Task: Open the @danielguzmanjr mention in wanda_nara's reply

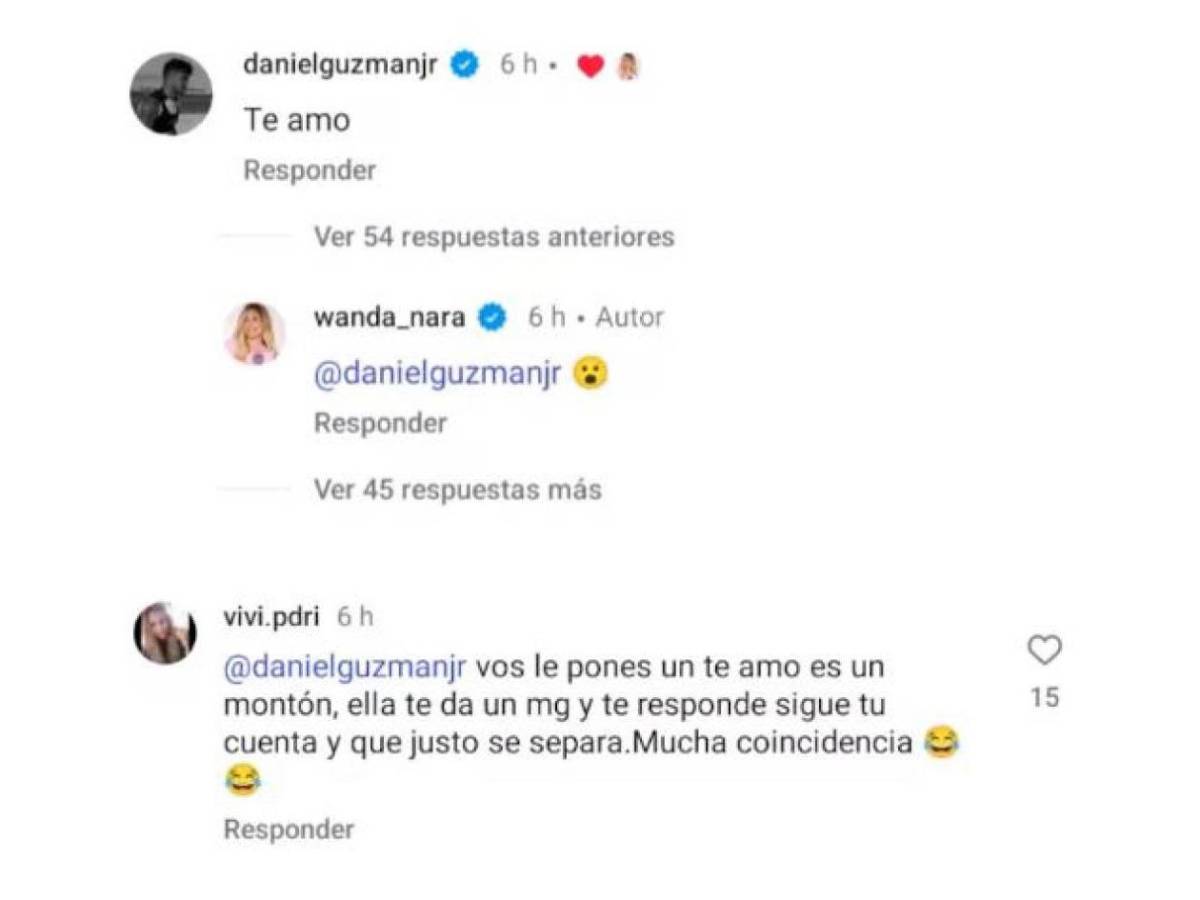Action: pyautogui.click(x=435, y=374)
